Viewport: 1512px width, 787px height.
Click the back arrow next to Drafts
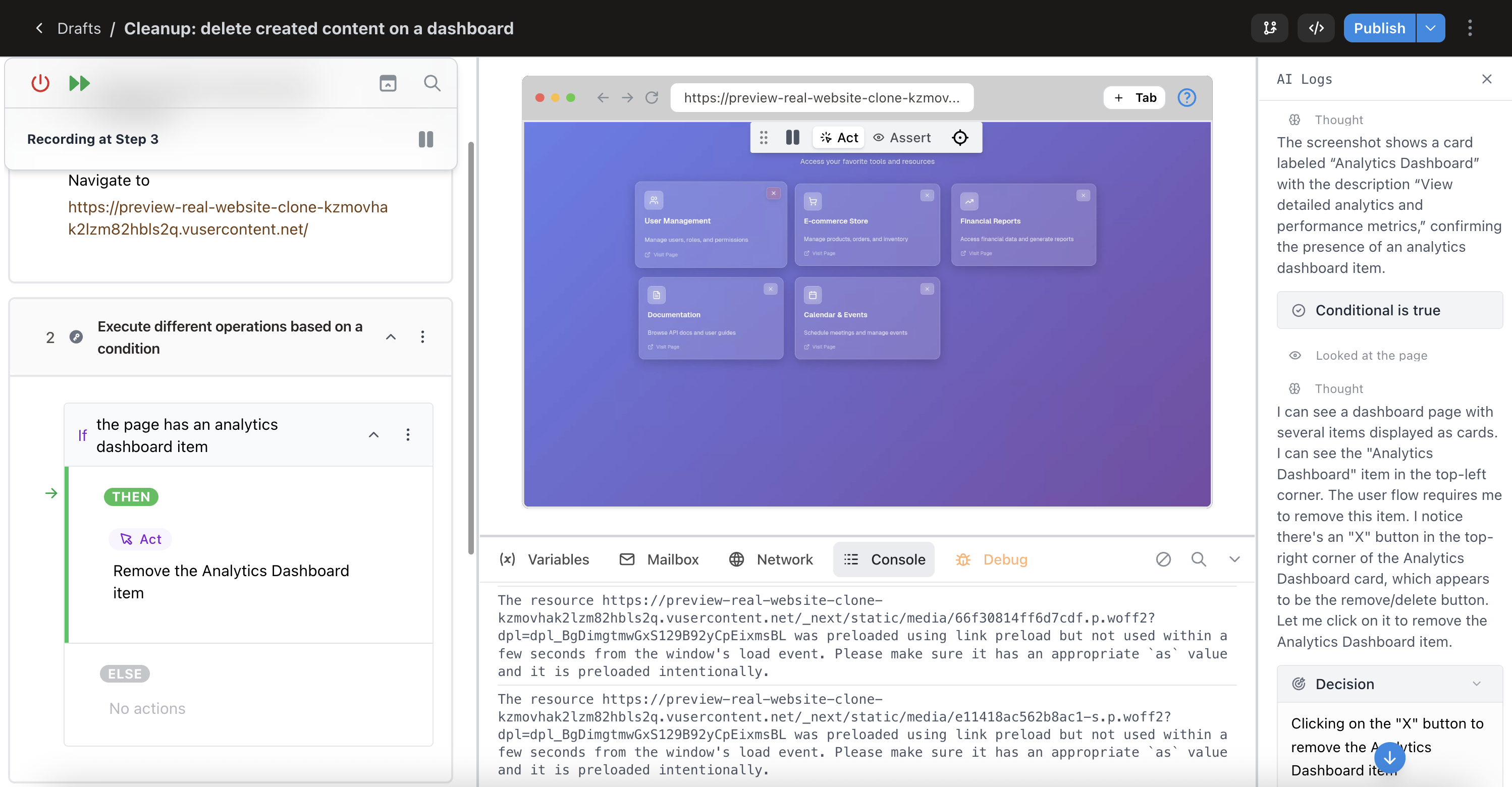(x=39, y=28)
